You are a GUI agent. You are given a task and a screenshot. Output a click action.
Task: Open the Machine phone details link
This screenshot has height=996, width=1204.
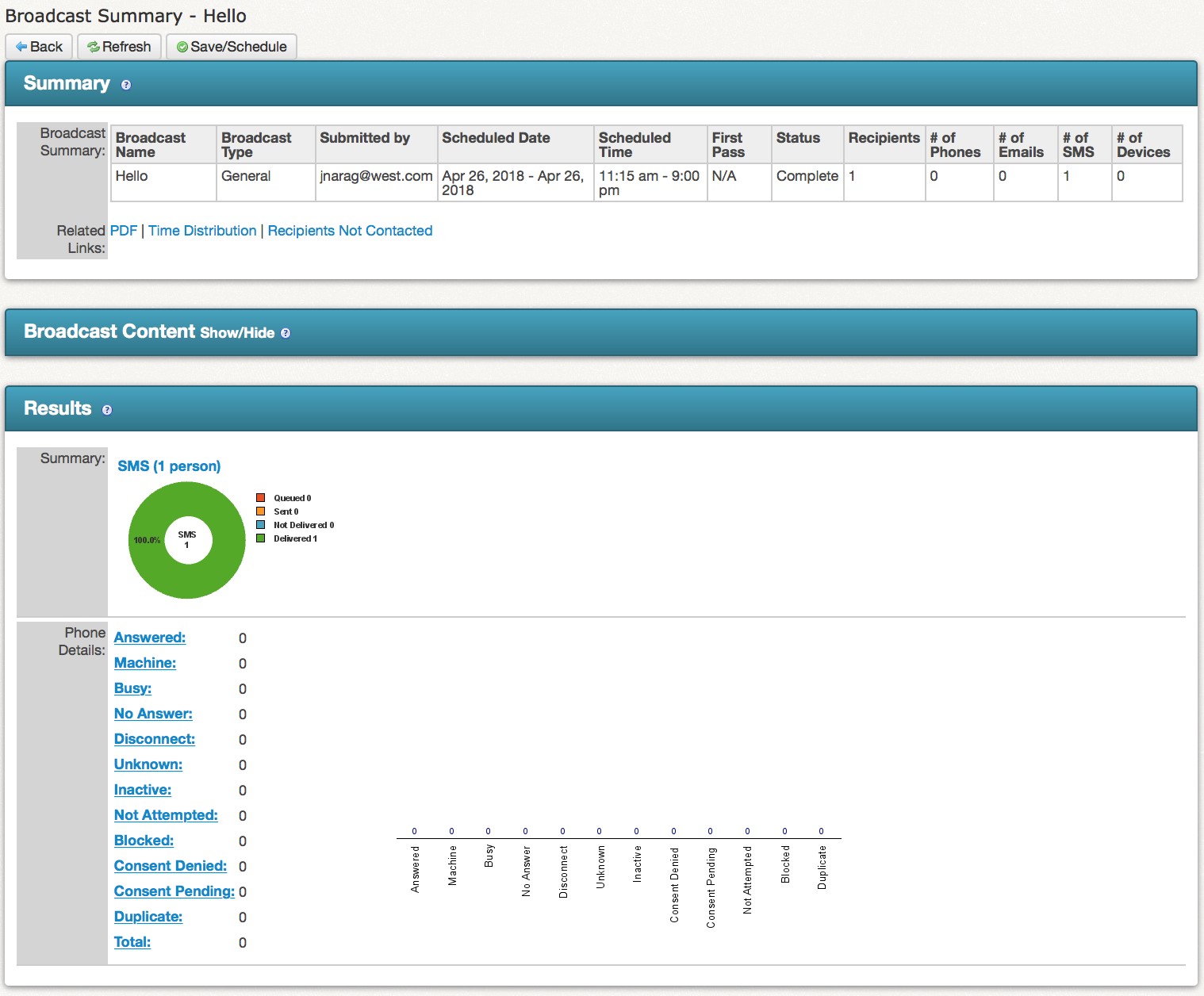(145, 663)
